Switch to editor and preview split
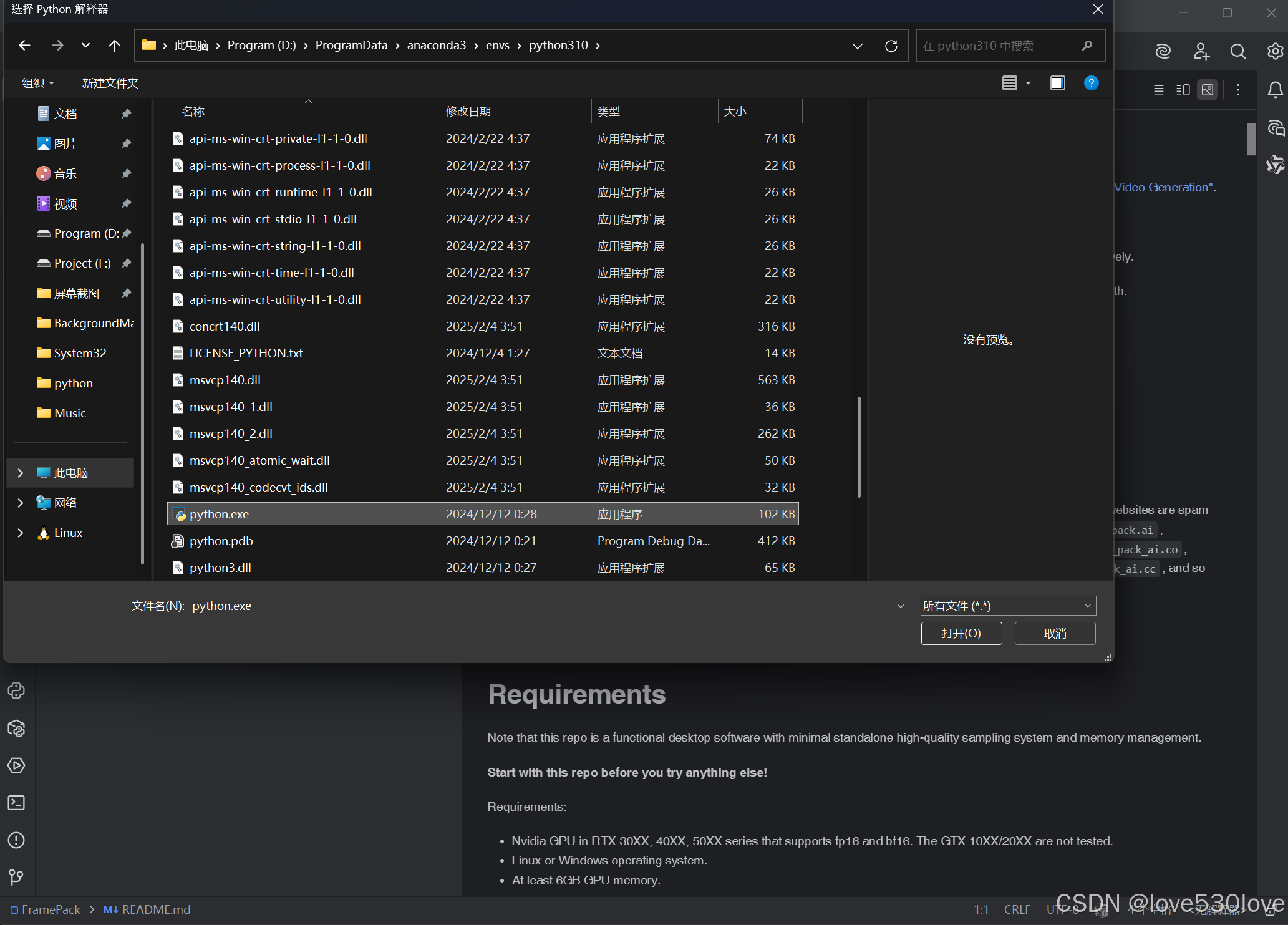Image resolution: width=1288 pixels, height=925 pixels. point(1183,90)
